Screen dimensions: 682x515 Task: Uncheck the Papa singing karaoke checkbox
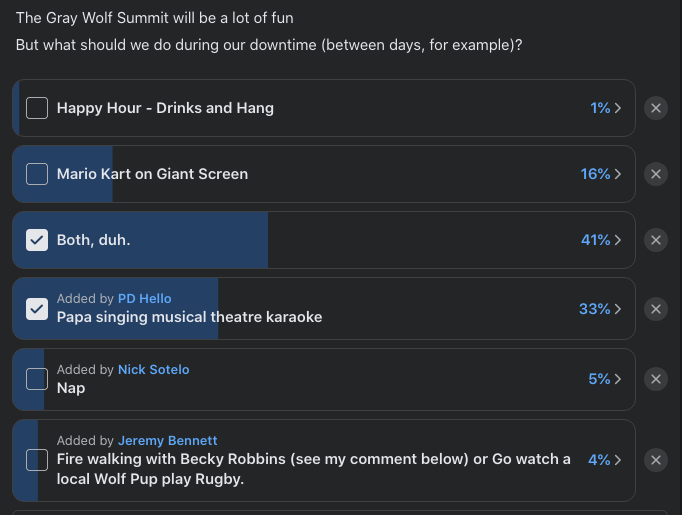pyautogui.click(x=37, y=309)
